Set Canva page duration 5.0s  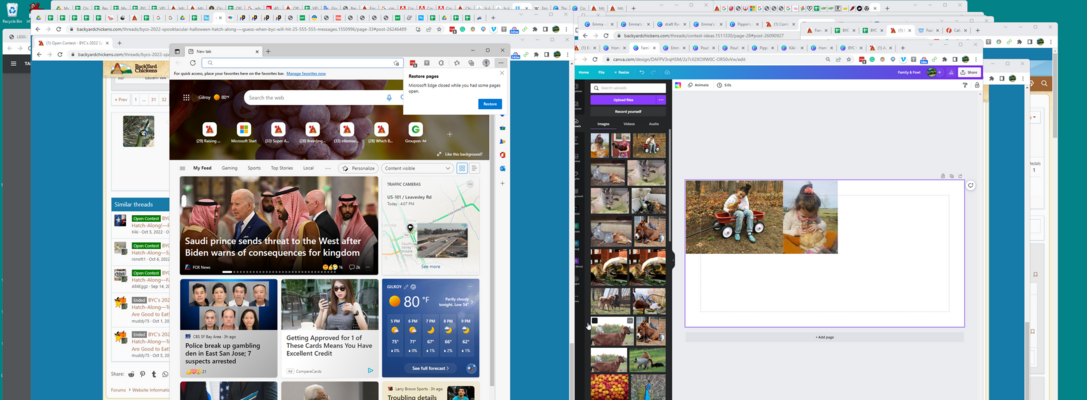click(x=724, y=85)
